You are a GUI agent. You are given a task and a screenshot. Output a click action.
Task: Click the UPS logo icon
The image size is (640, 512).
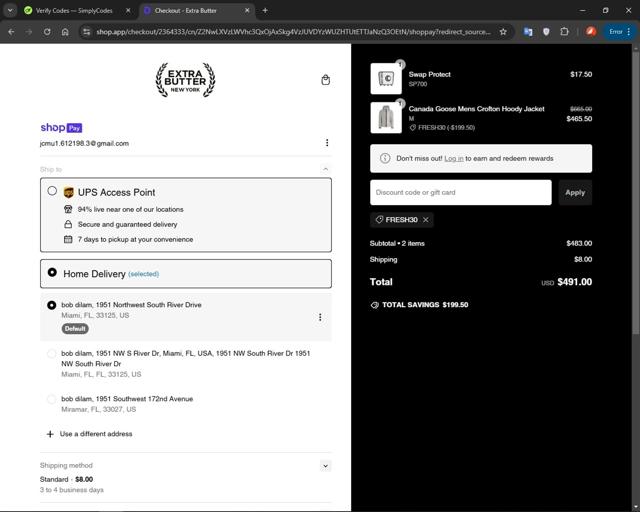pos(69,192)
